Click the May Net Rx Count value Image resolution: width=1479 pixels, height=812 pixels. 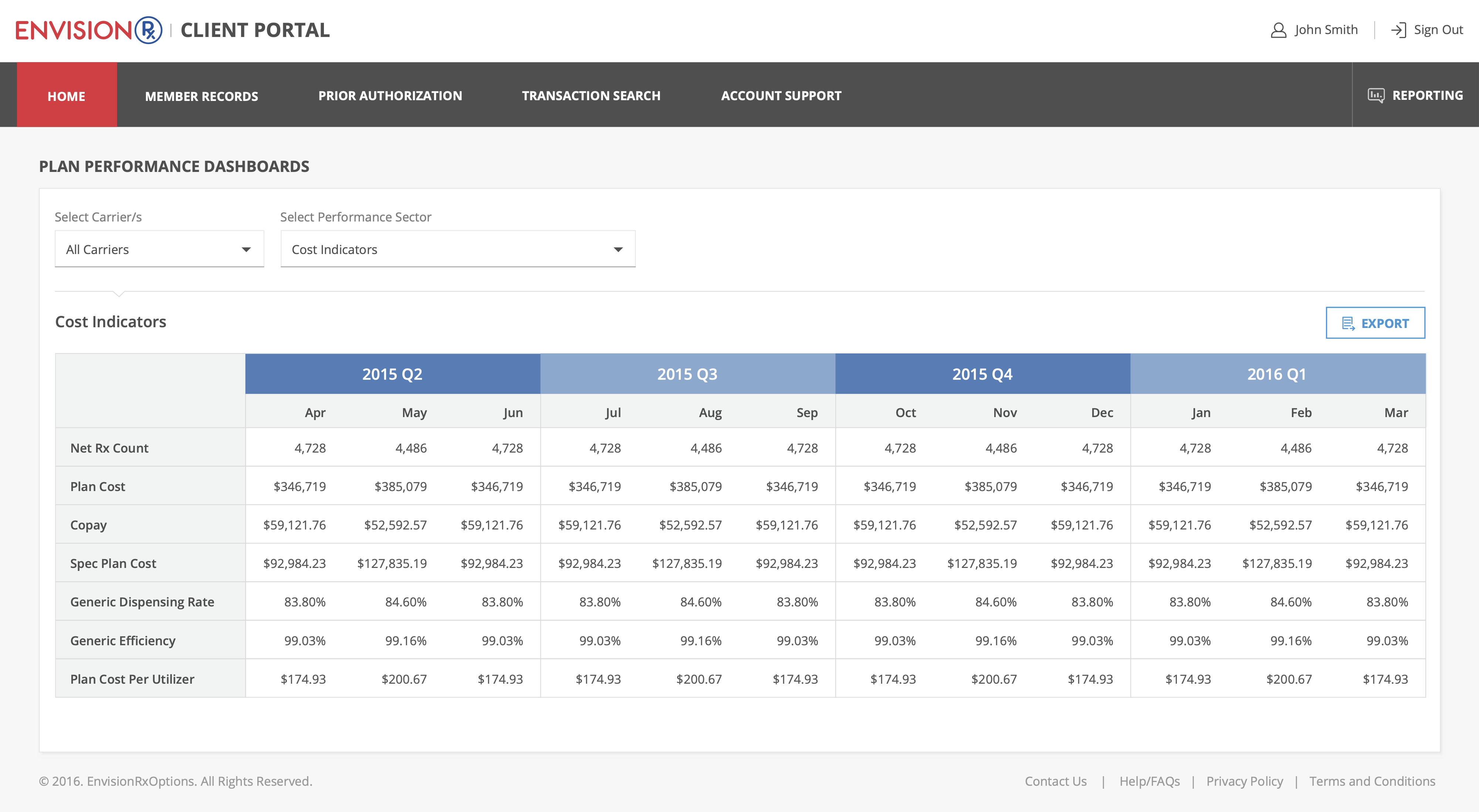coord(410,448)
